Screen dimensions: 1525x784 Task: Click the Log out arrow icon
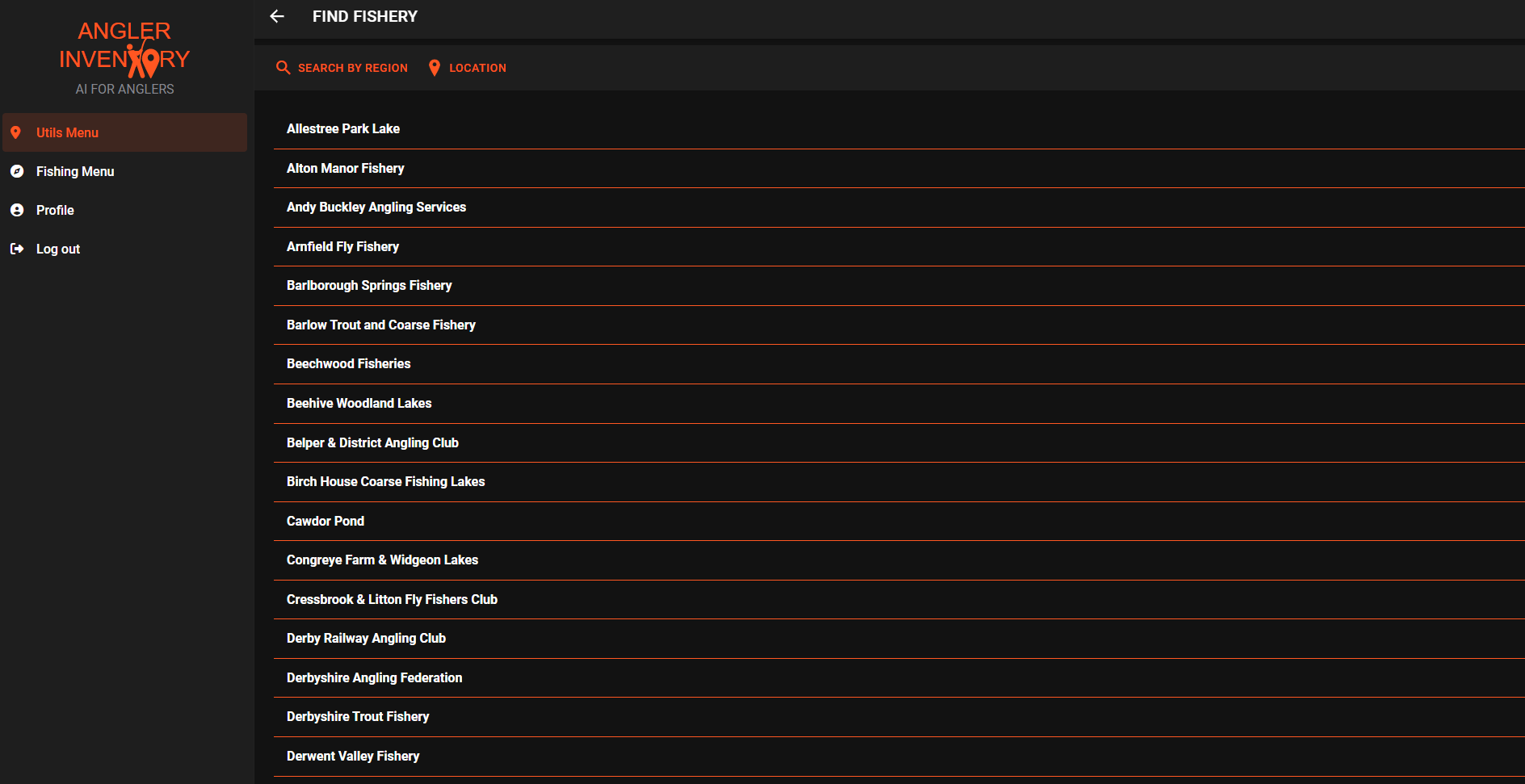17,249
